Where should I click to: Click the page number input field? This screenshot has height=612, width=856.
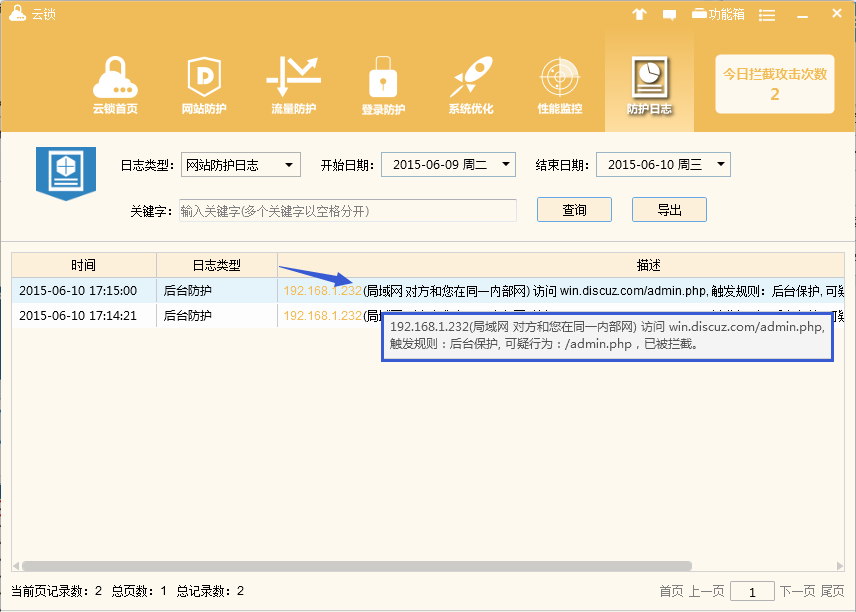752,591
